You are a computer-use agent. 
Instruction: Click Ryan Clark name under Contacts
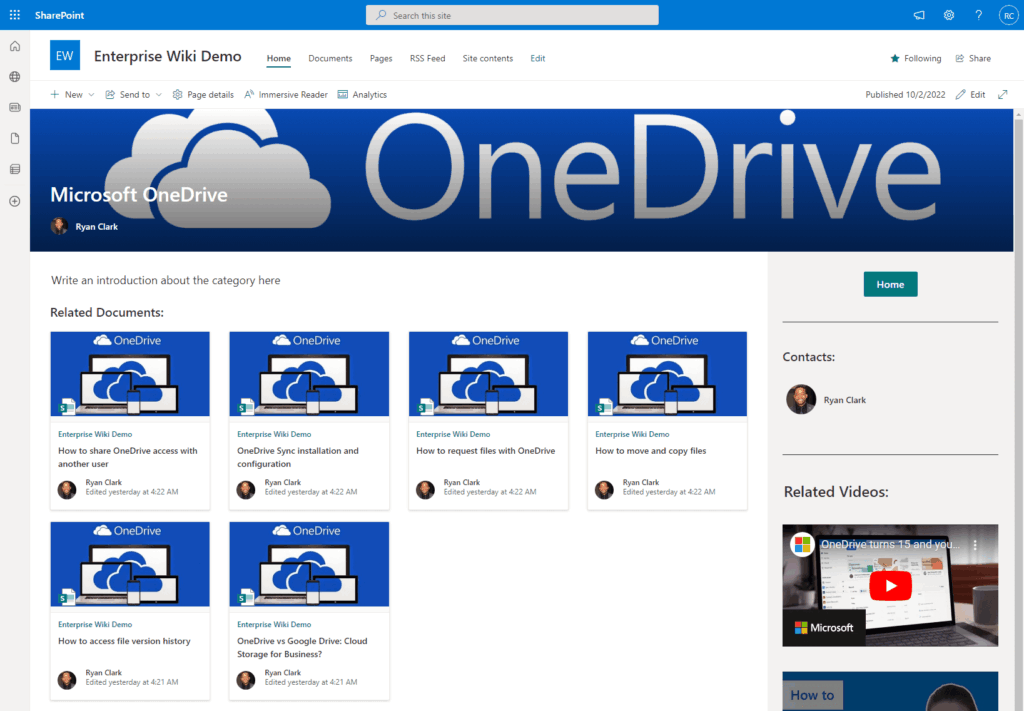click(844, 400)
